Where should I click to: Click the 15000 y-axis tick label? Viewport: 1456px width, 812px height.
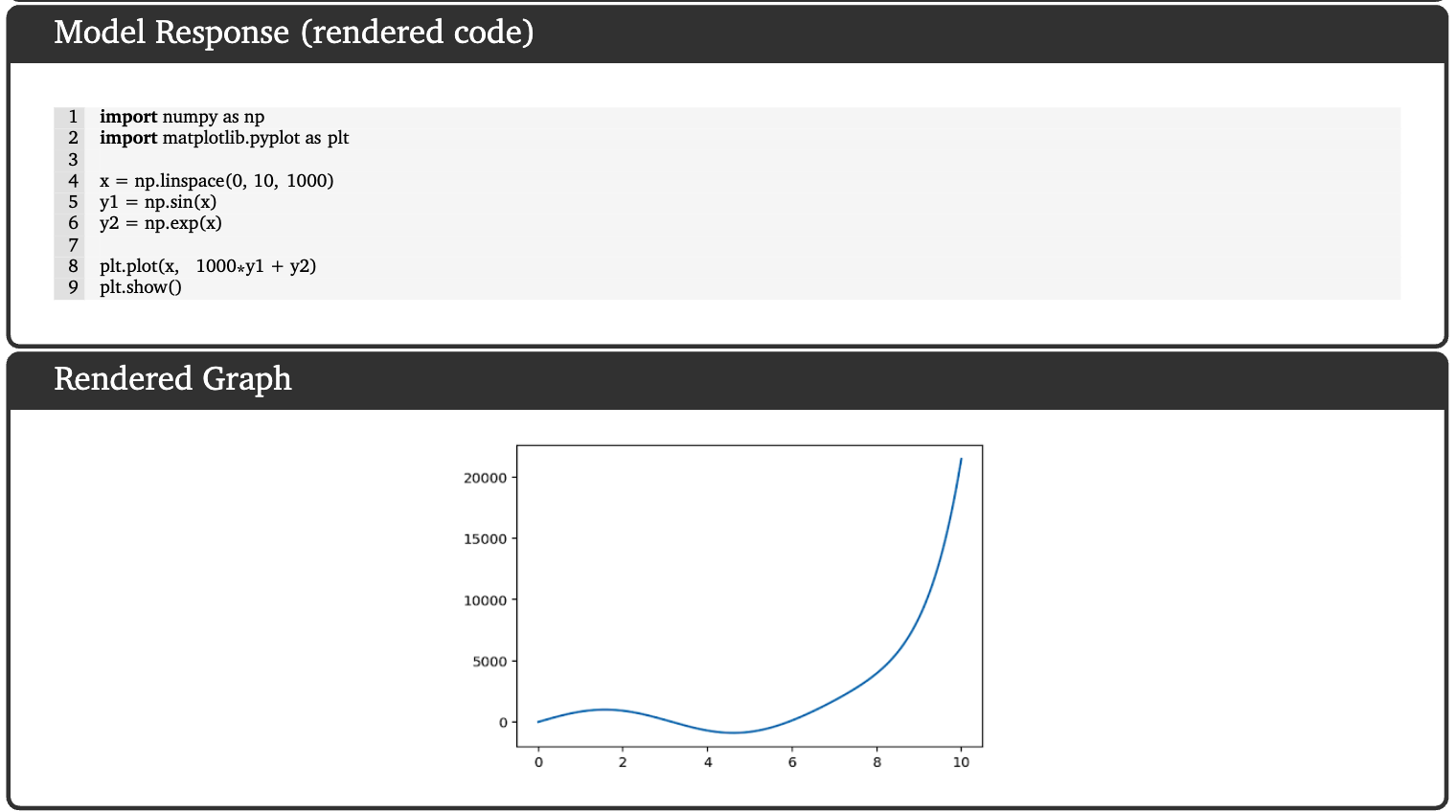click(485, 539)
